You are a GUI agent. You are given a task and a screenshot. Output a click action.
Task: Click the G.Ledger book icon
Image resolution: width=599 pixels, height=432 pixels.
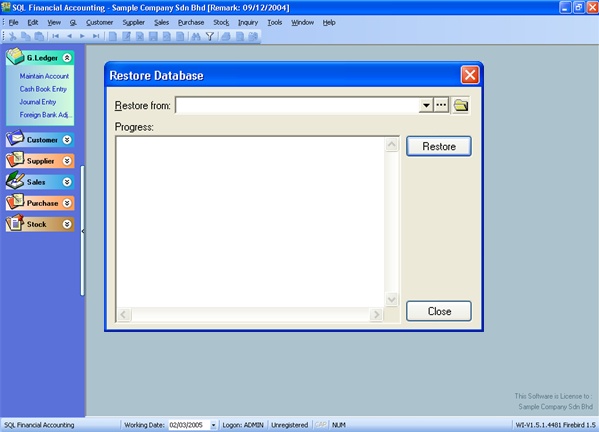point(15,57)
